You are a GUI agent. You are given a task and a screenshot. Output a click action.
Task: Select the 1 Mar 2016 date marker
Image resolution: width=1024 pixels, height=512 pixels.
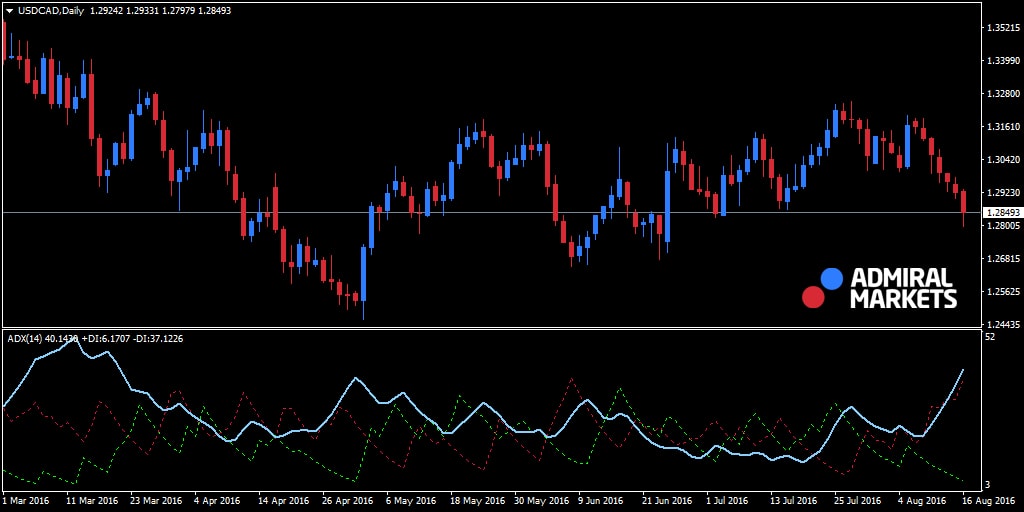tap(27, 500)
